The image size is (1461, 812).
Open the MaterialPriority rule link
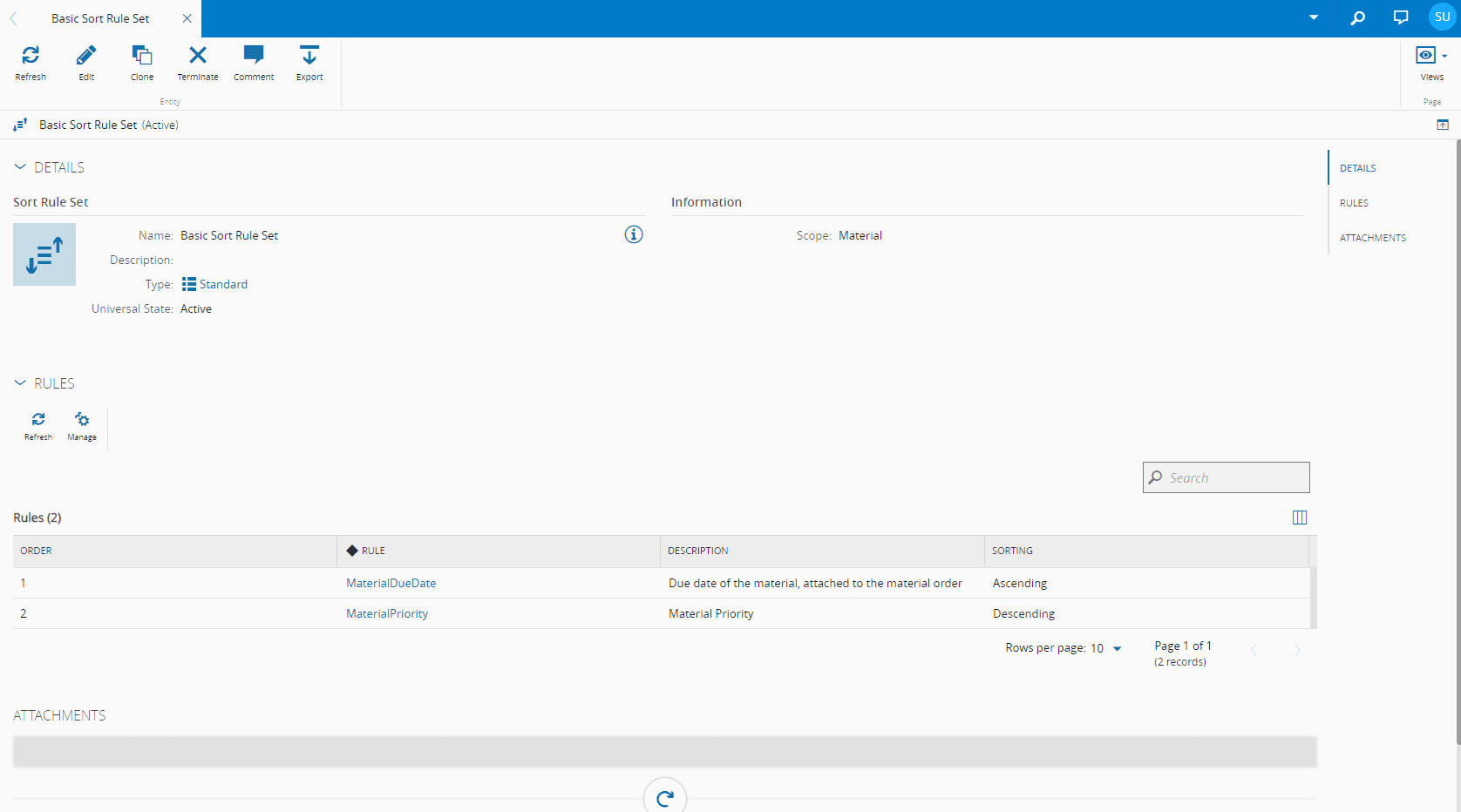point(387,613)
